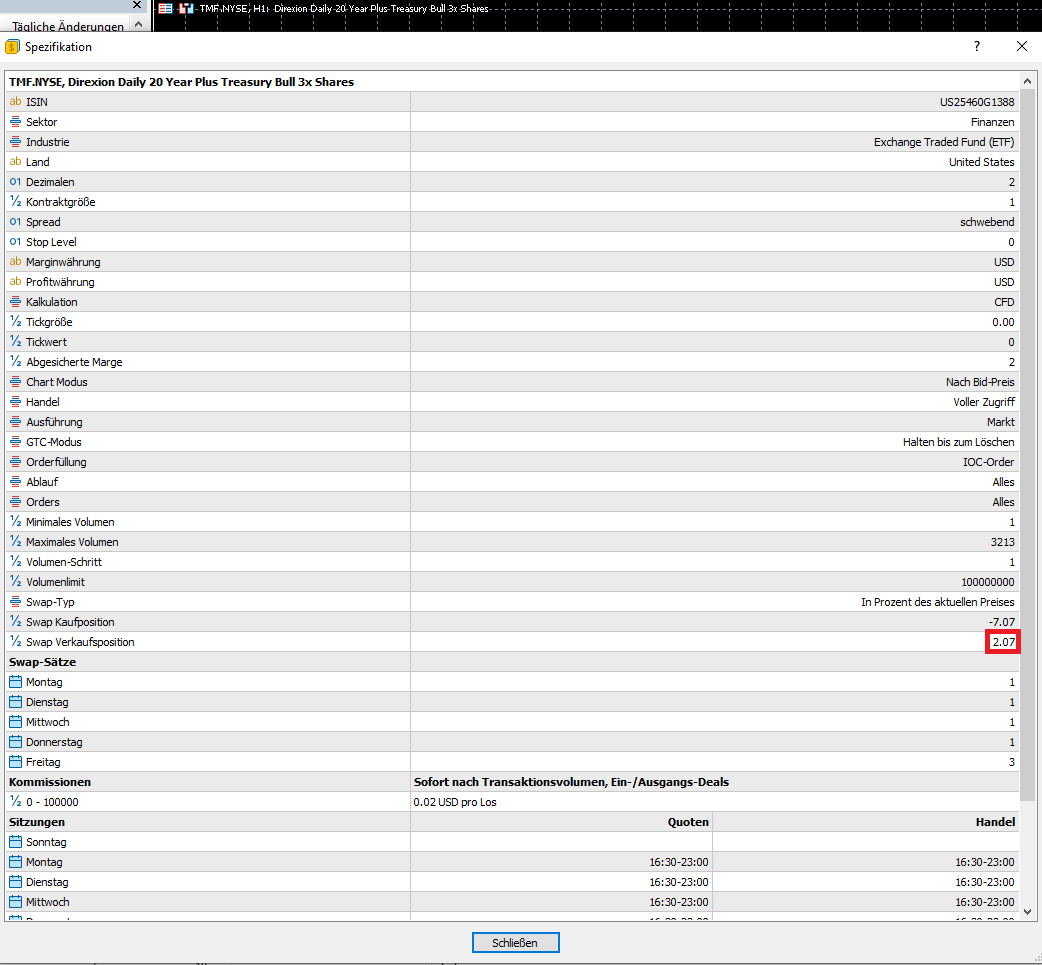1042x965 pixels.
Task: Click the Marginwährung row icon
Action: coord(15,262)
